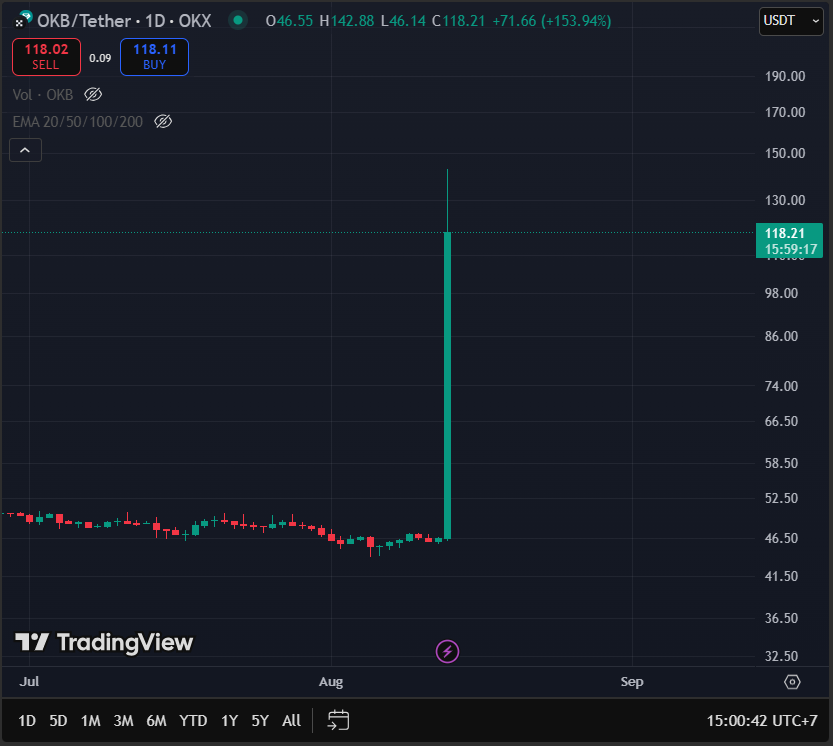Click the 150.00 price axis label

point(785,153)
